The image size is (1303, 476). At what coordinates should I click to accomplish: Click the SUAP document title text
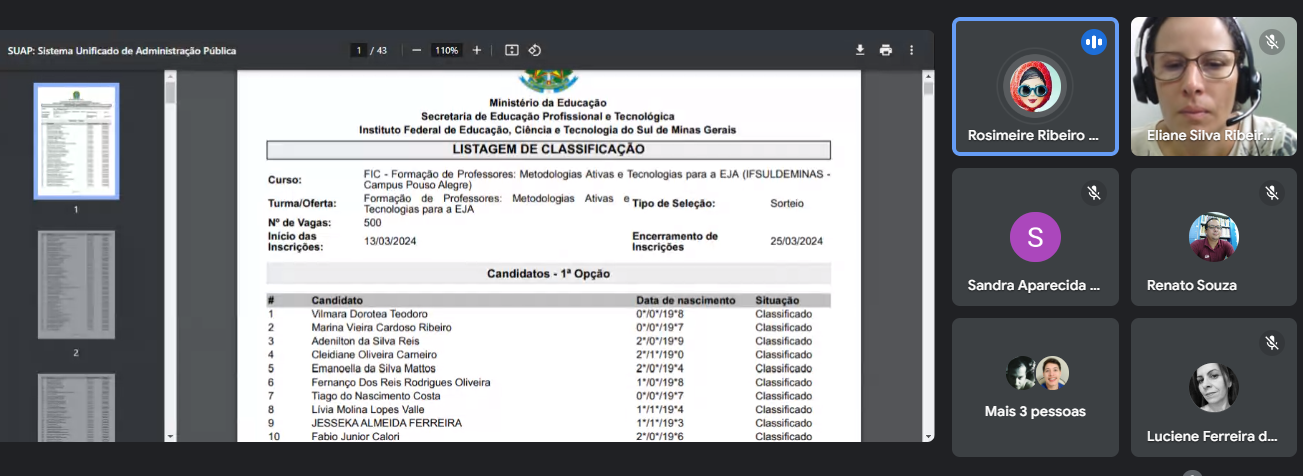click(122, 50)
